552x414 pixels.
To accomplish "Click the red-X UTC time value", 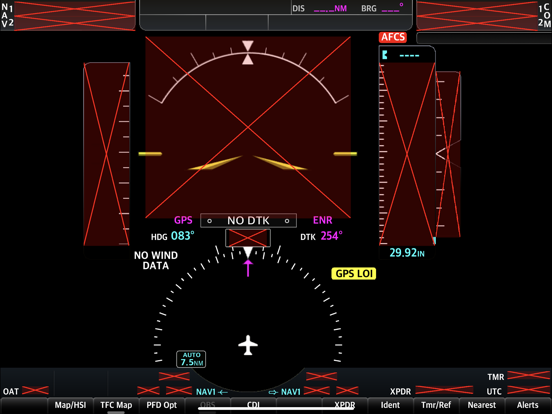I will coord(528,390).
